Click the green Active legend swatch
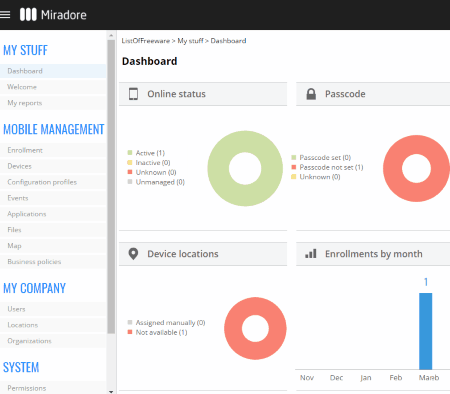 pos(130,153)
